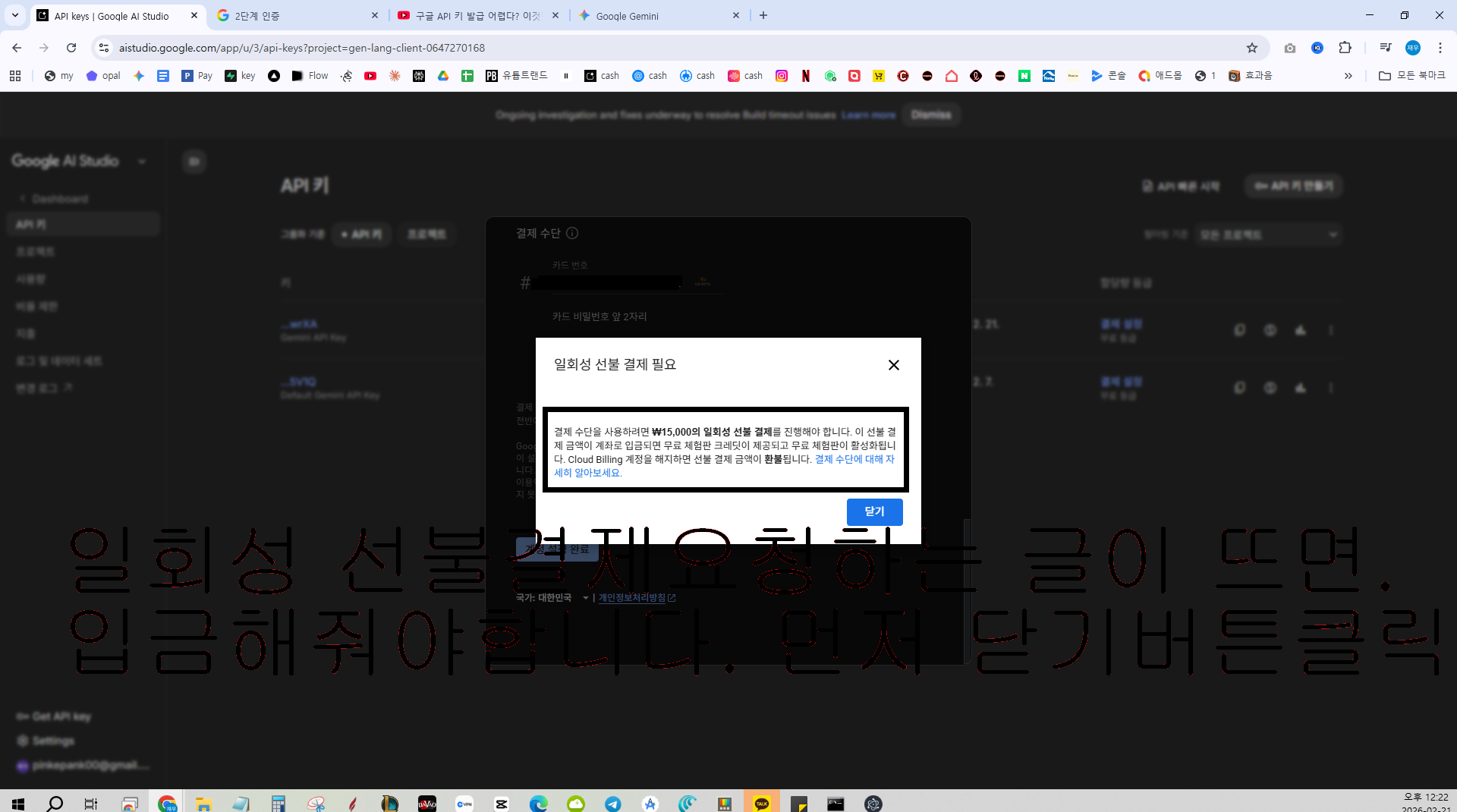Open the payment method learn-more link
Screen dimensions: 1457x812
[x=724, y=466]
